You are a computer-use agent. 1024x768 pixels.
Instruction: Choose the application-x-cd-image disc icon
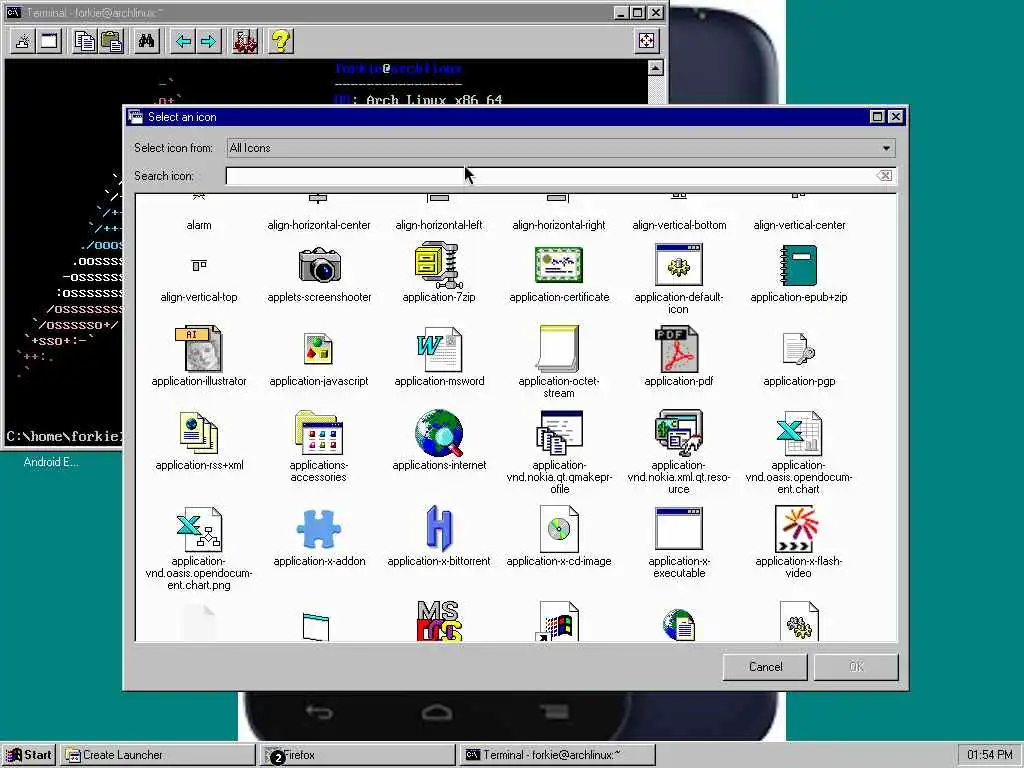click(559, 529)
